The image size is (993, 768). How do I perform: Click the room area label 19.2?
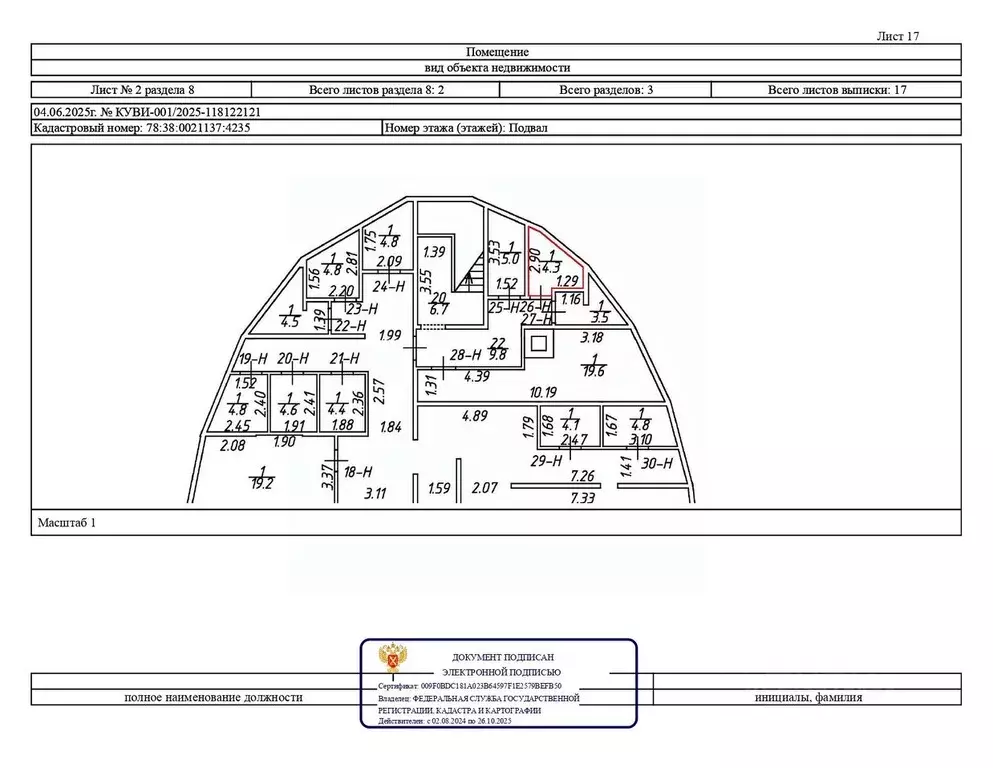[x=262, y=480]
